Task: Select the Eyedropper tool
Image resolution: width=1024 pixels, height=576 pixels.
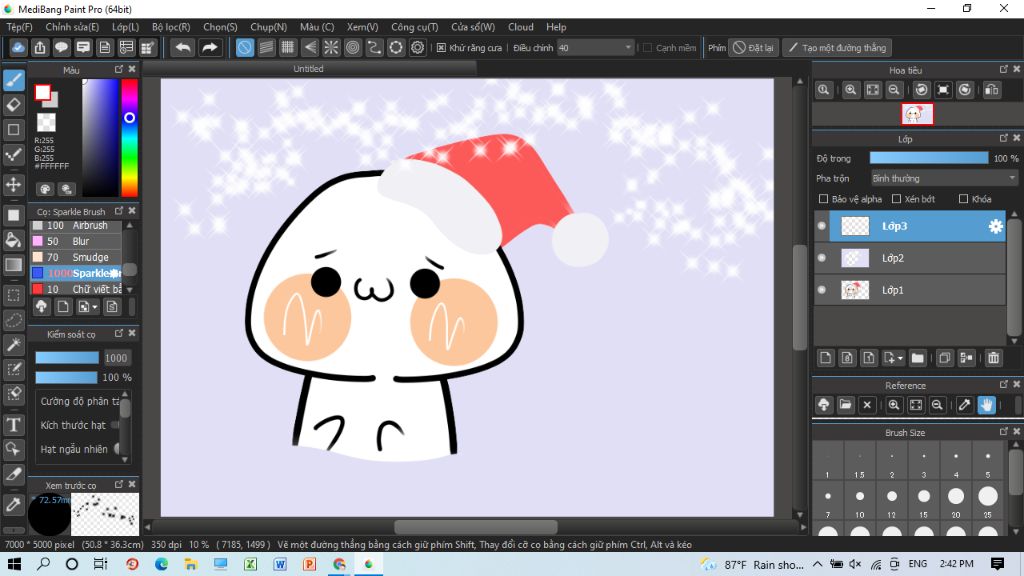Action: [x=14, y=505]
